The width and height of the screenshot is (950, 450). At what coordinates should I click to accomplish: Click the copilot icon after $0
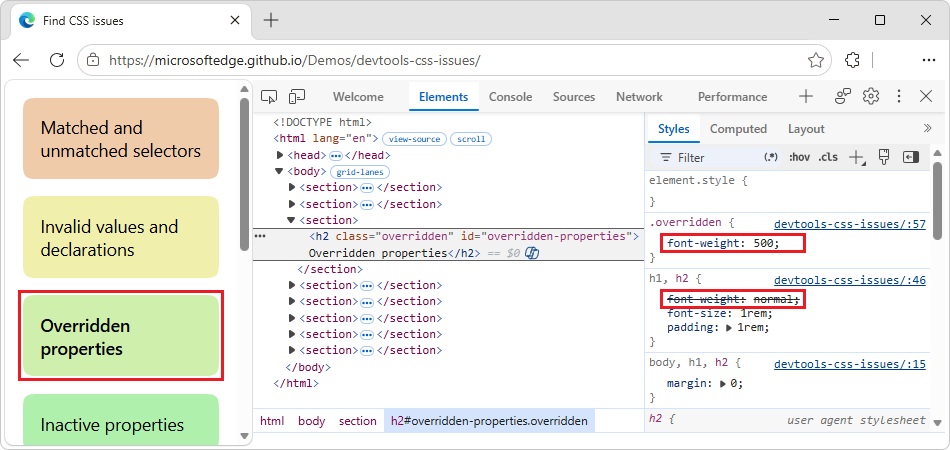[x=532, y=253]
